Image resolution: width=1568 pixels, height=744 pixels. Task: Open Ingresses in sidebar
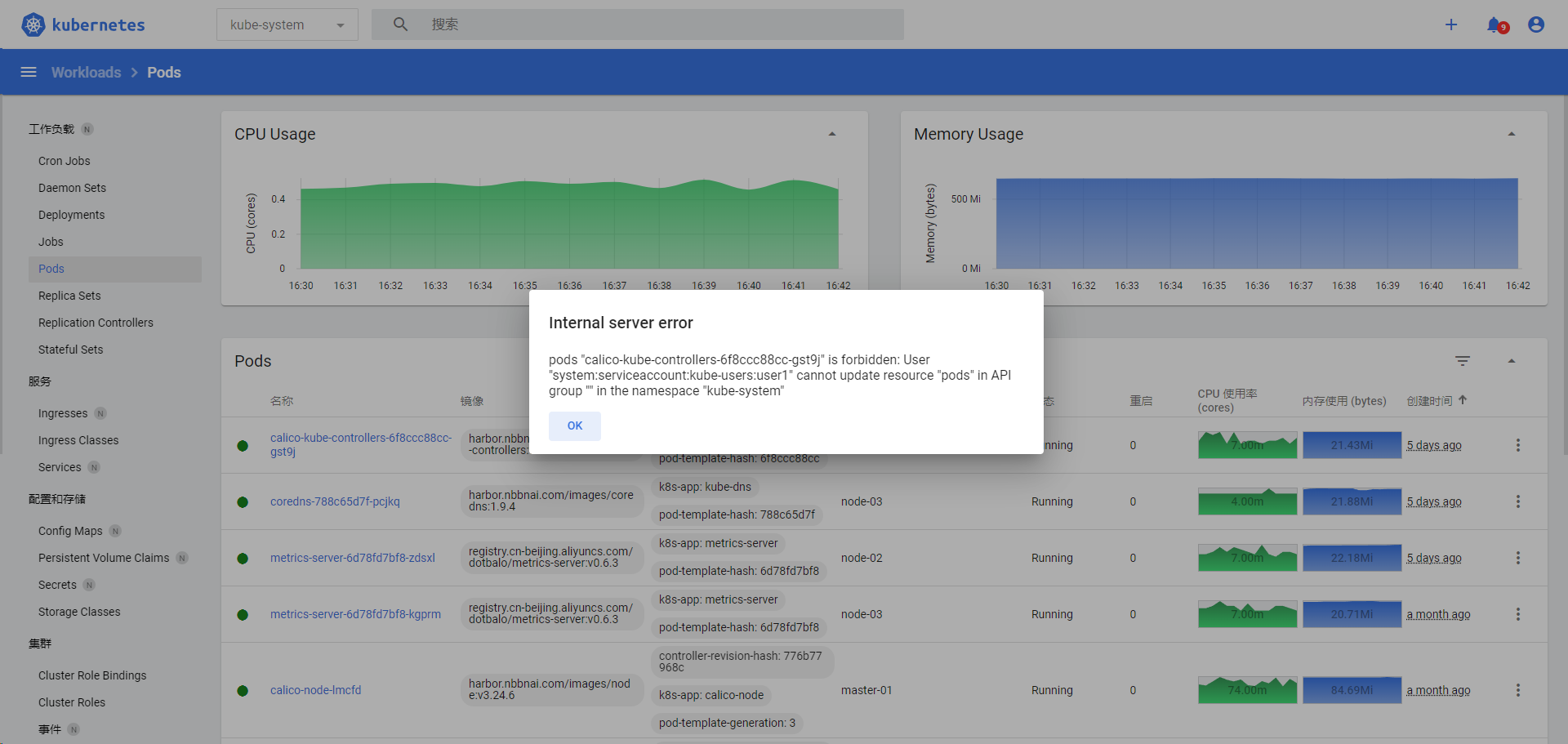(63, 413)
